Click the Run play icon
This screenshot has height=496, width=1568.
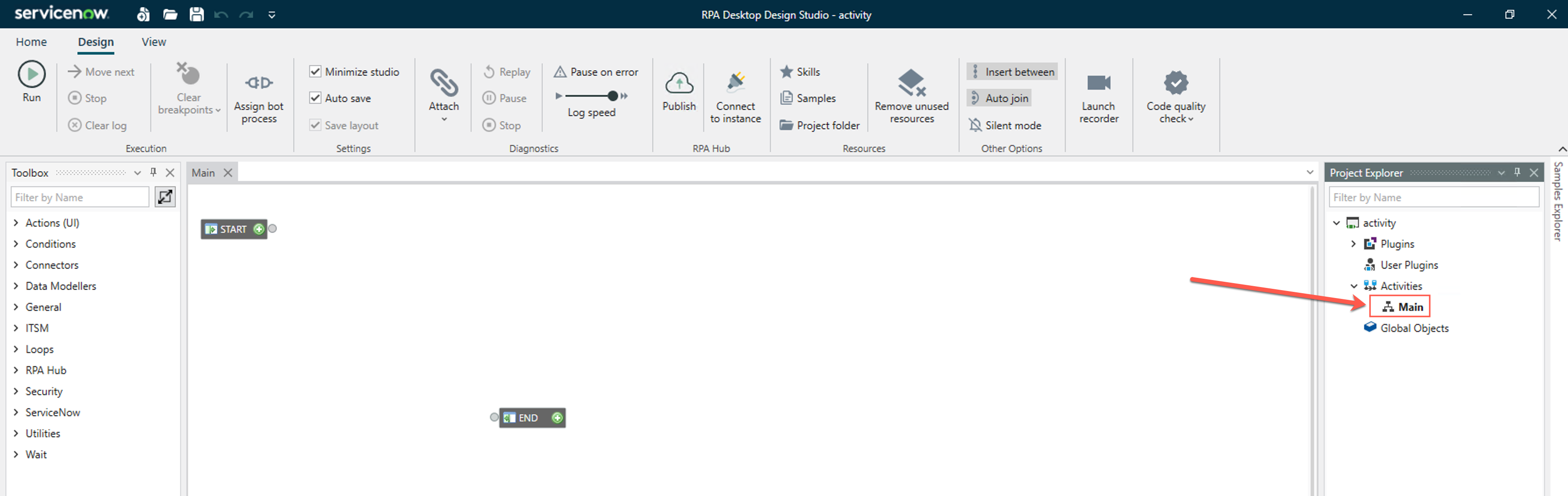click(x=32, y=74)
